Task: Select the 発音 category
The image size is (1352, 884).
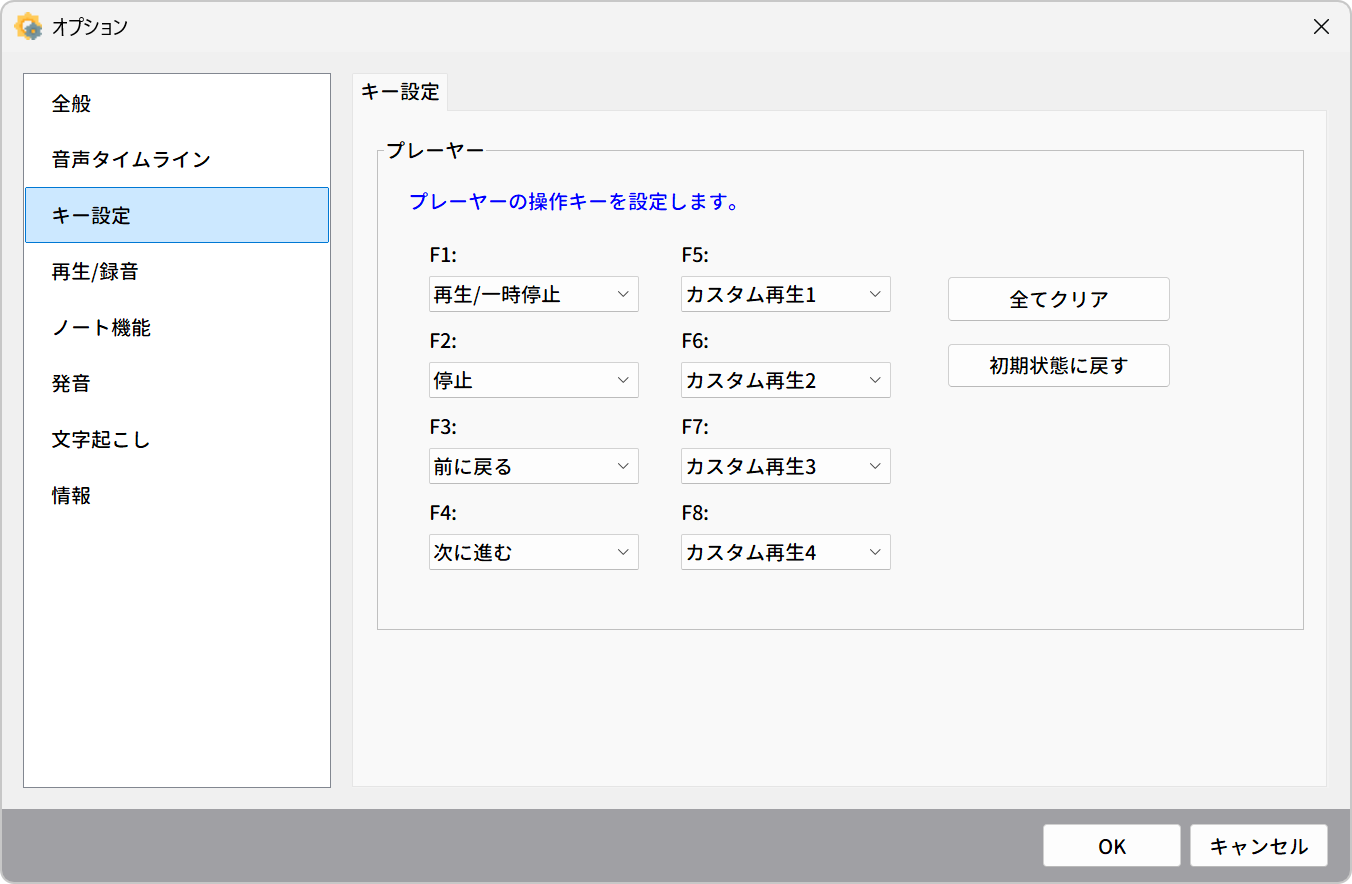Action: (x=177, y=383)
